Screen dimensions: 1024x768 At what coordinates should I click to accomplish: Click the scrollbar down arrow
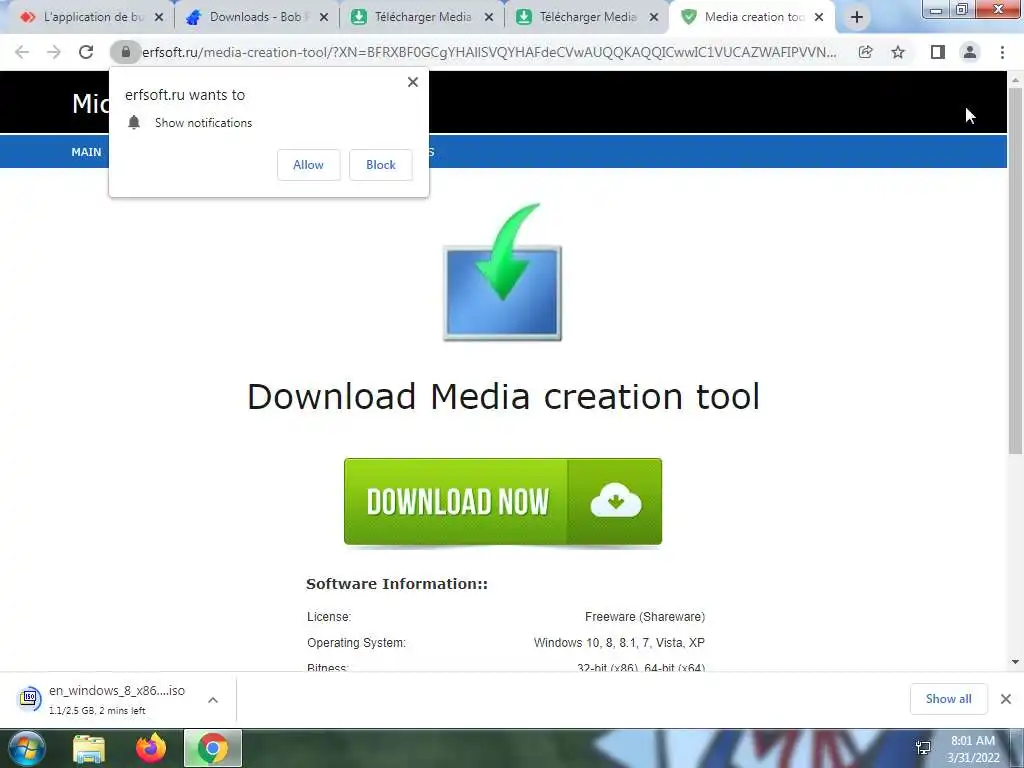(1015, 662)
